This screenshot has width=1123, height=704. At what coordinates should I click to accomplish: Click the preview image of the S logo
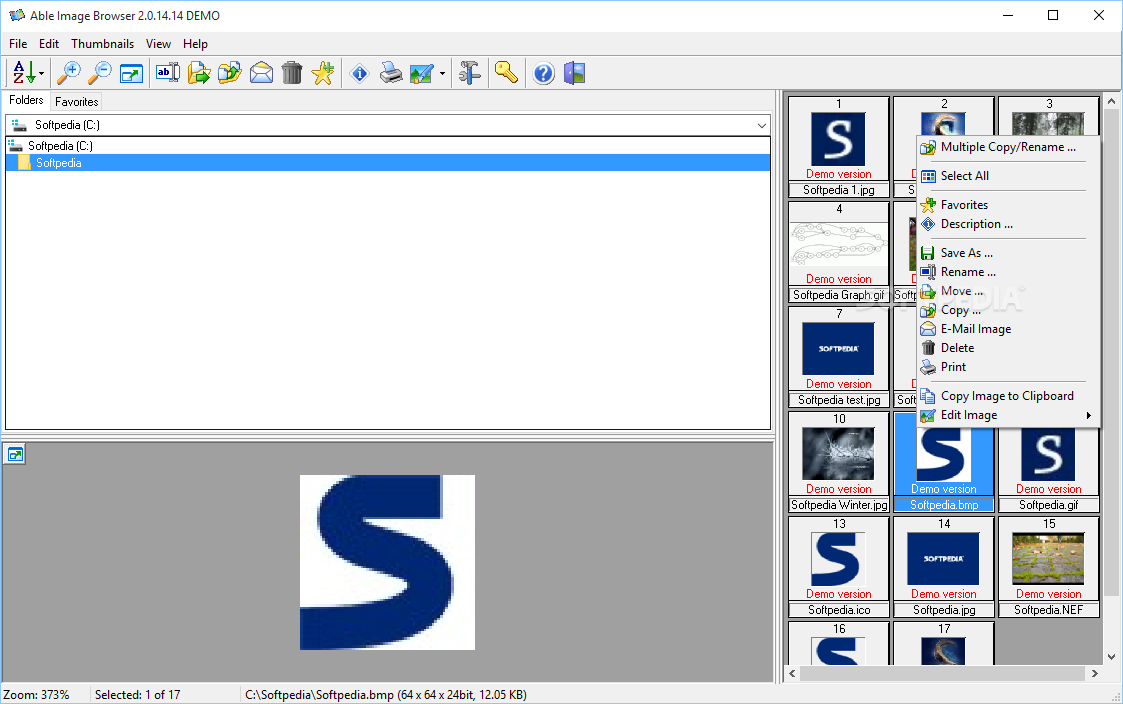[387, 562]
